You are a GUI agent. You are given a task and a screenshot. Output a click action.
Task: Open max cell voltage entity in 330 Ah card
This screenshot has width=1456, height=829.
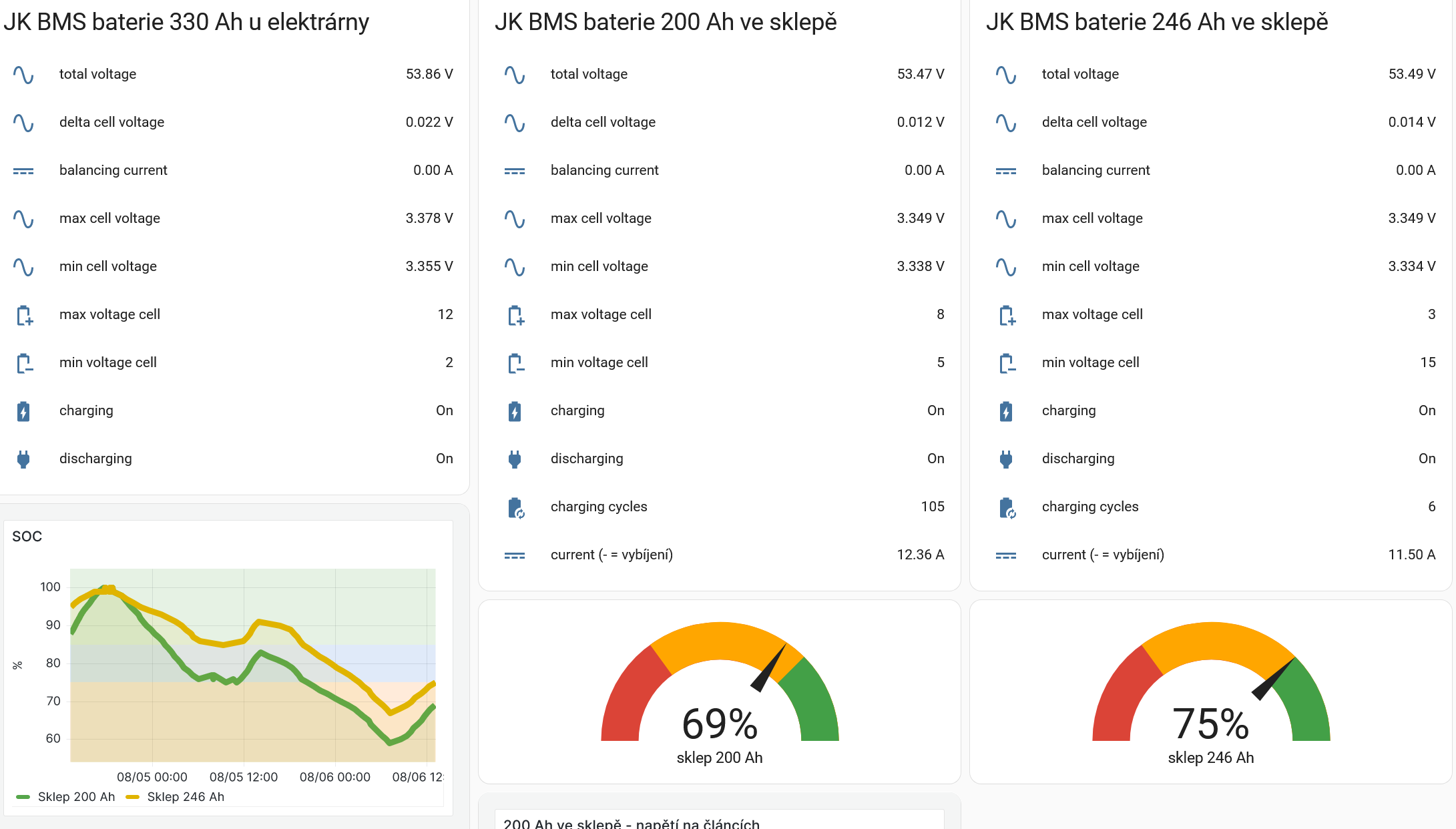pos(109,218)
